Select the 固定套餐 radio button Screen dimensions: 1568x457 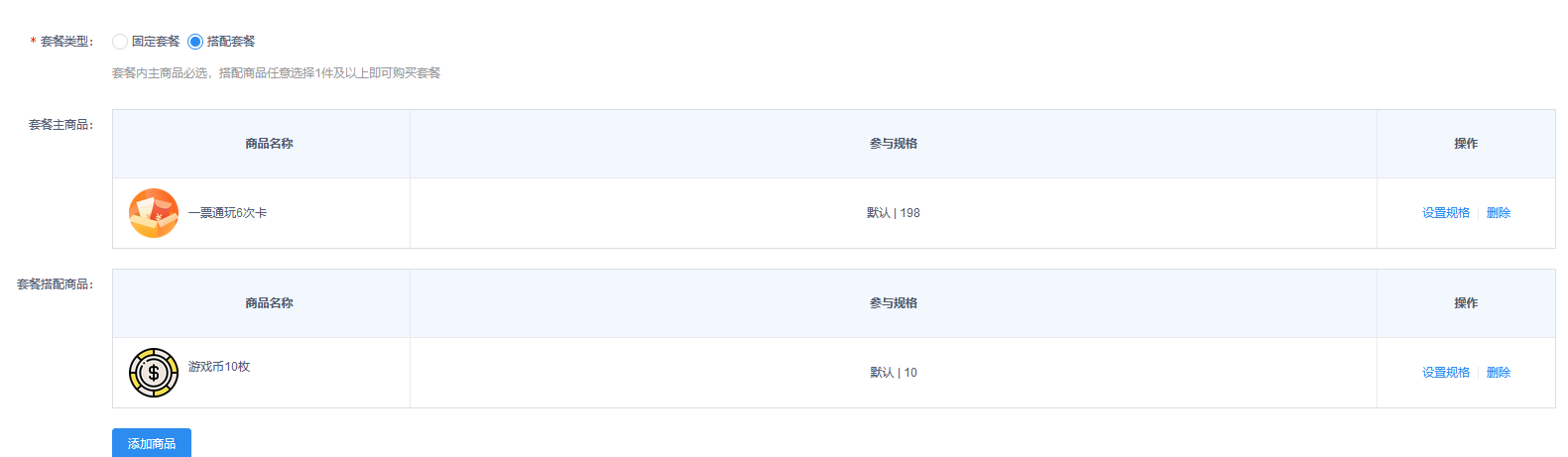[120, 42]
